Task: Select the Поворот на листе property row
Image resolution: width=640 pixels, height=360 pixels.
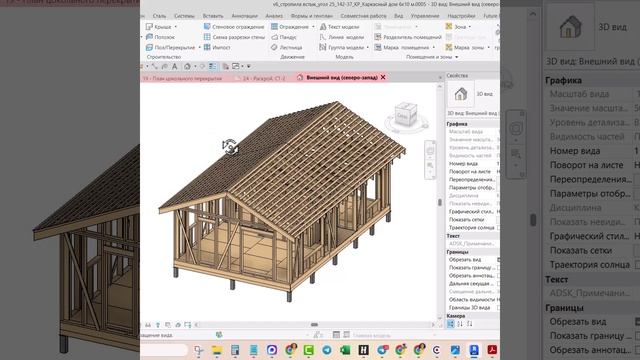Action: (x=472, y=172)
